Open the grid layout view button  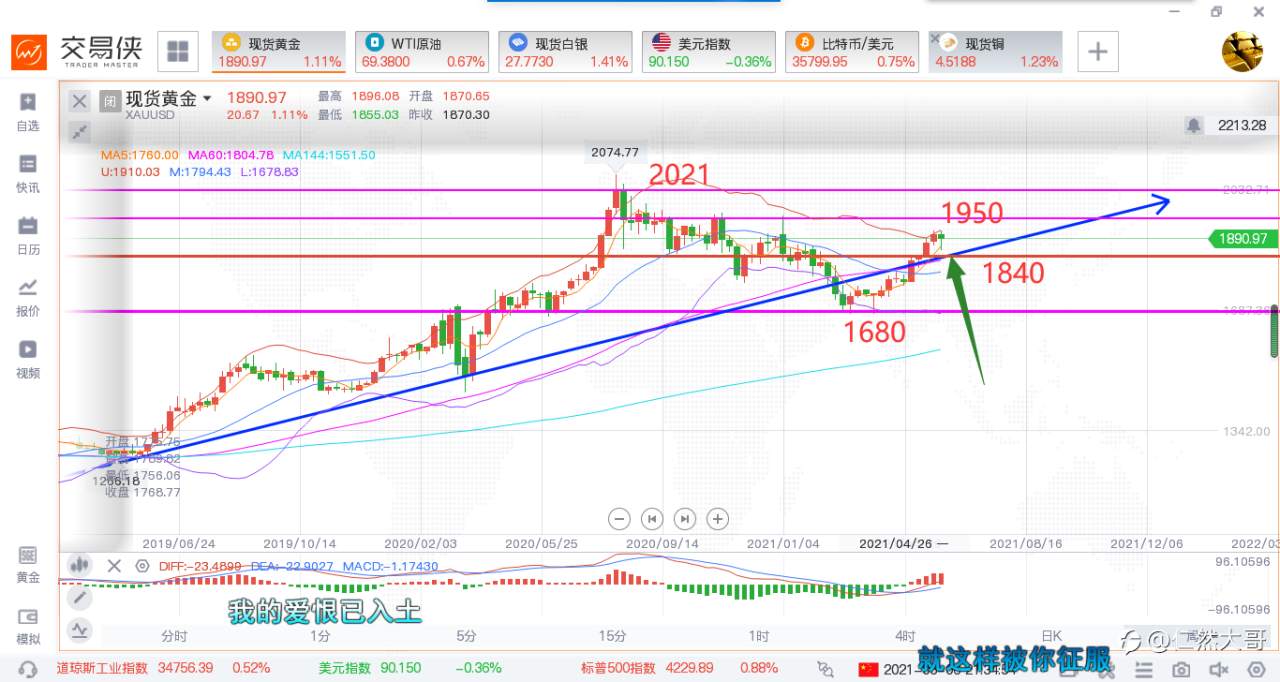point(178,51)
